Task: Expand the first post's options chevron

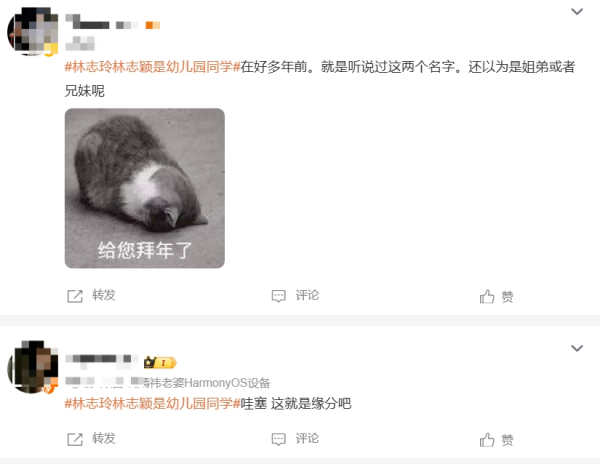Action: point(577,11)
